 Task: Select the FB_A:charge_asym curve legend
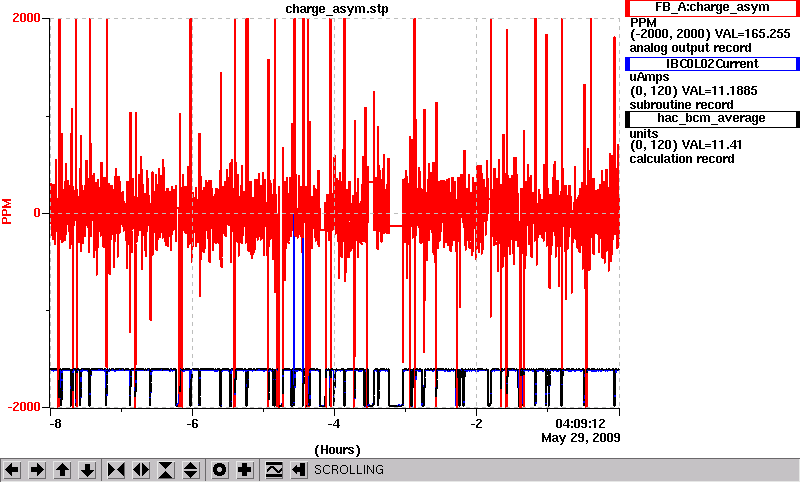pos(712,8)
